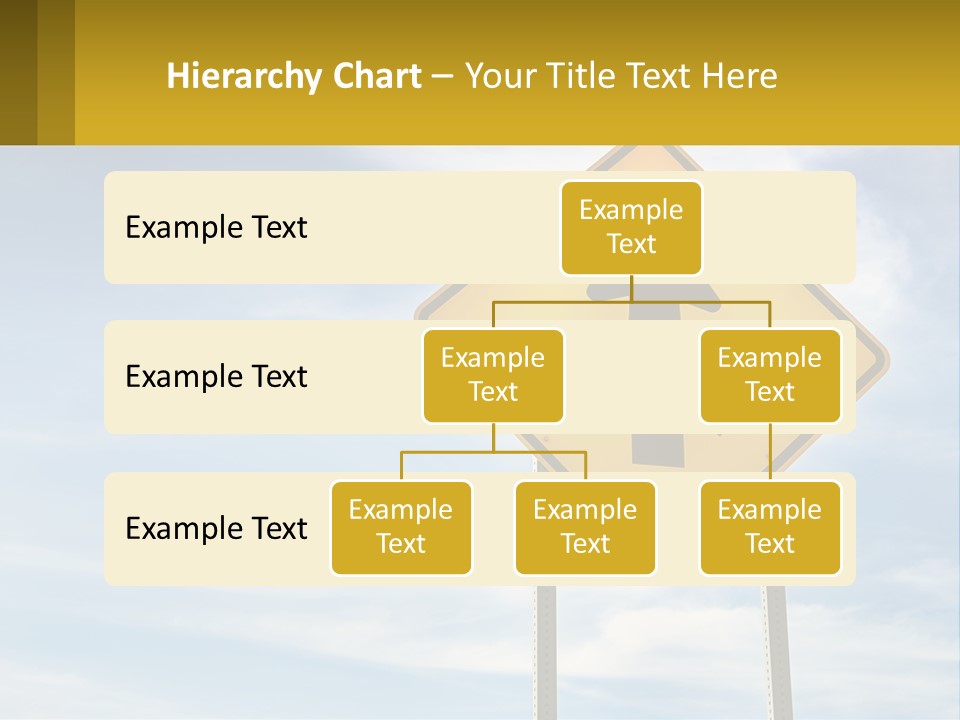This screenshot has width=960, height=720.
Task: Select the middle bottom-row Example Text node
Action: [585, 528]
